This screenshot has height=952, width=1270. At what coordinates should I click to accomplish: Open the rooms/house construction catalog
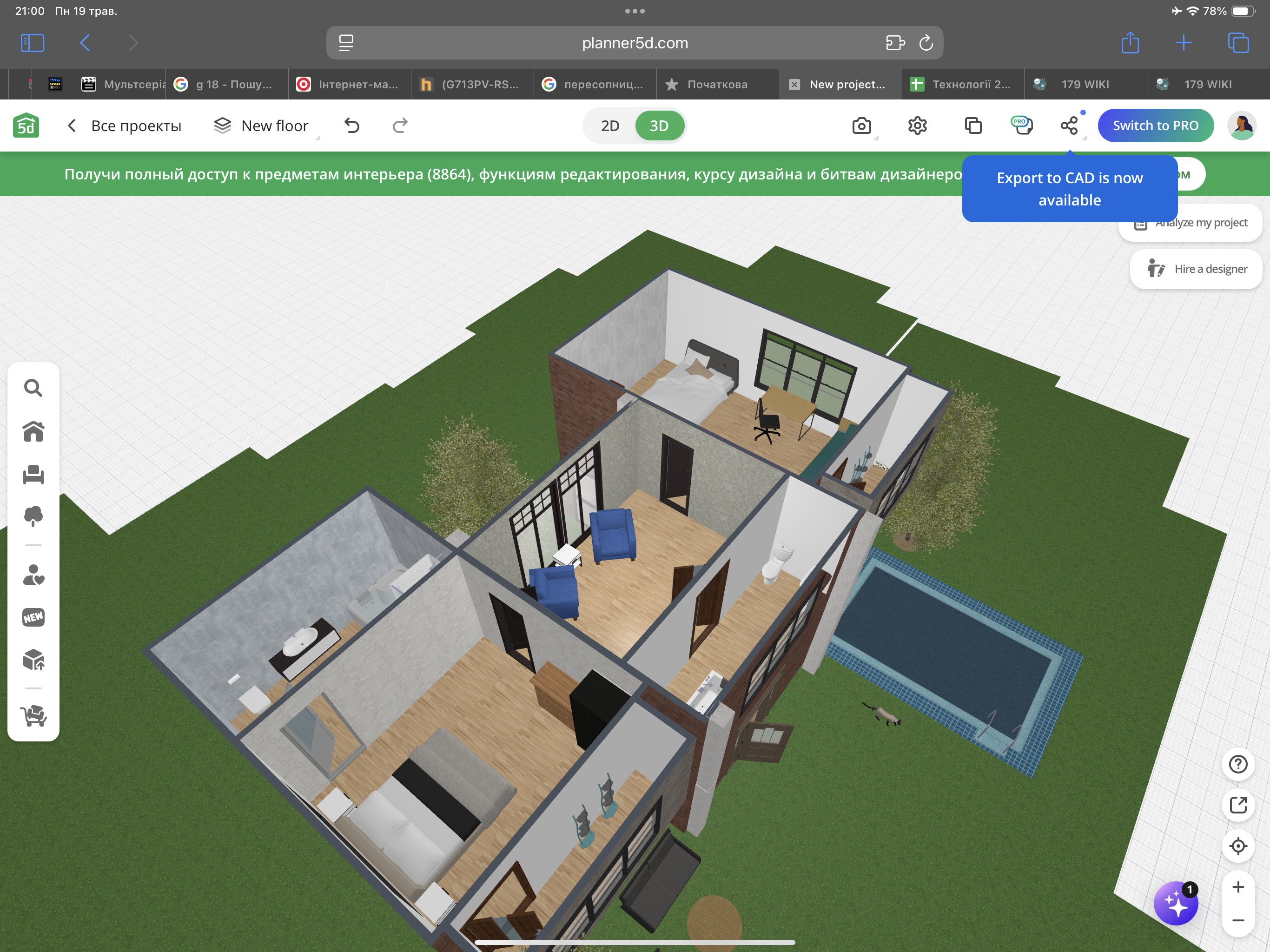[x=33, y=432]
